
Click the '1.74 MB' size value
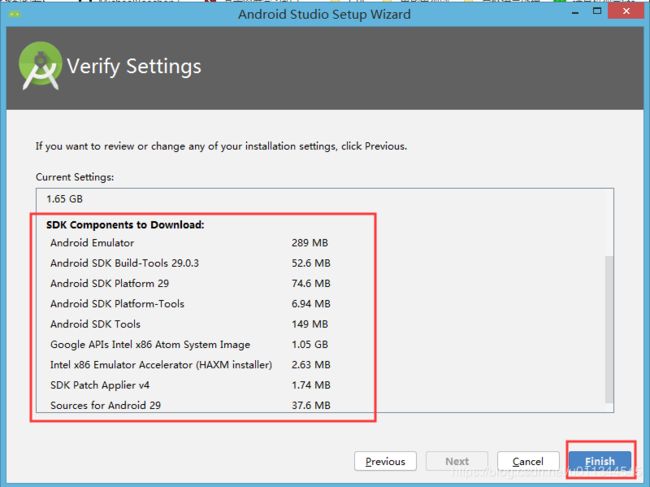[311, 385]
